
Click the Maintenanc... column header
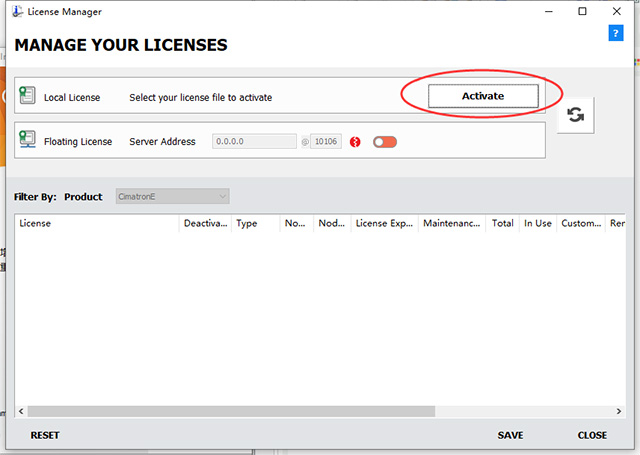tap(452, 223)
